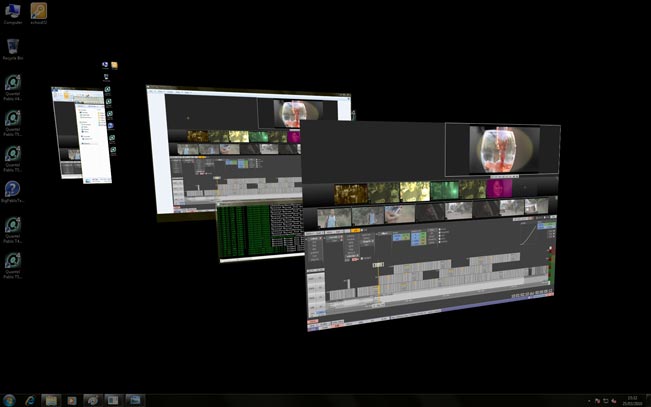Open the last Quantel Pablo desktop shortcut
Screen dimensions: 651x407
coord(13,260)
